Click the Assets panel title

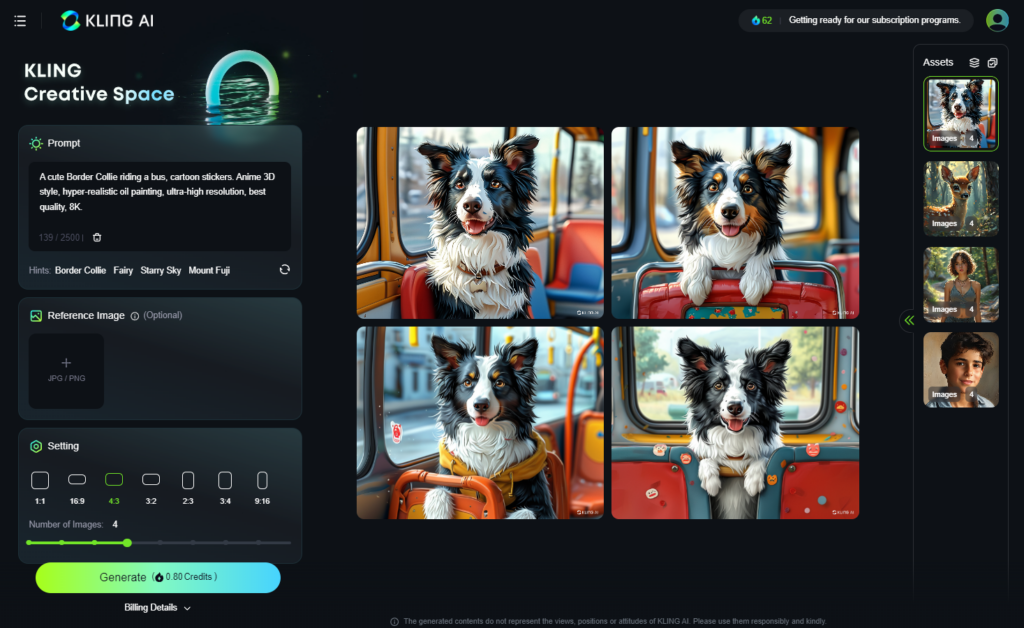[x=938, y=63]
